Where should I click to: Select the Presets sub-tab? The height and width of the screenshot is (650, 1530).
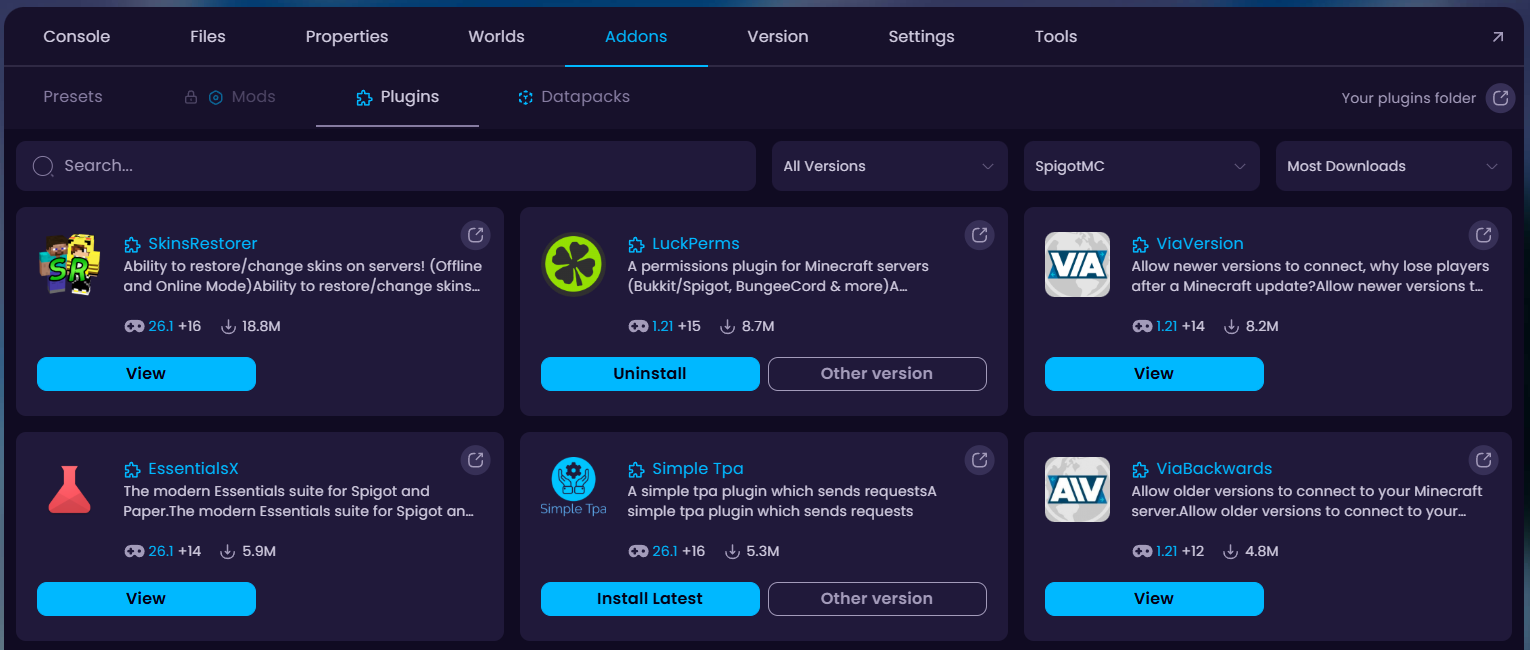pyautogui.click(x=73, y=97)
